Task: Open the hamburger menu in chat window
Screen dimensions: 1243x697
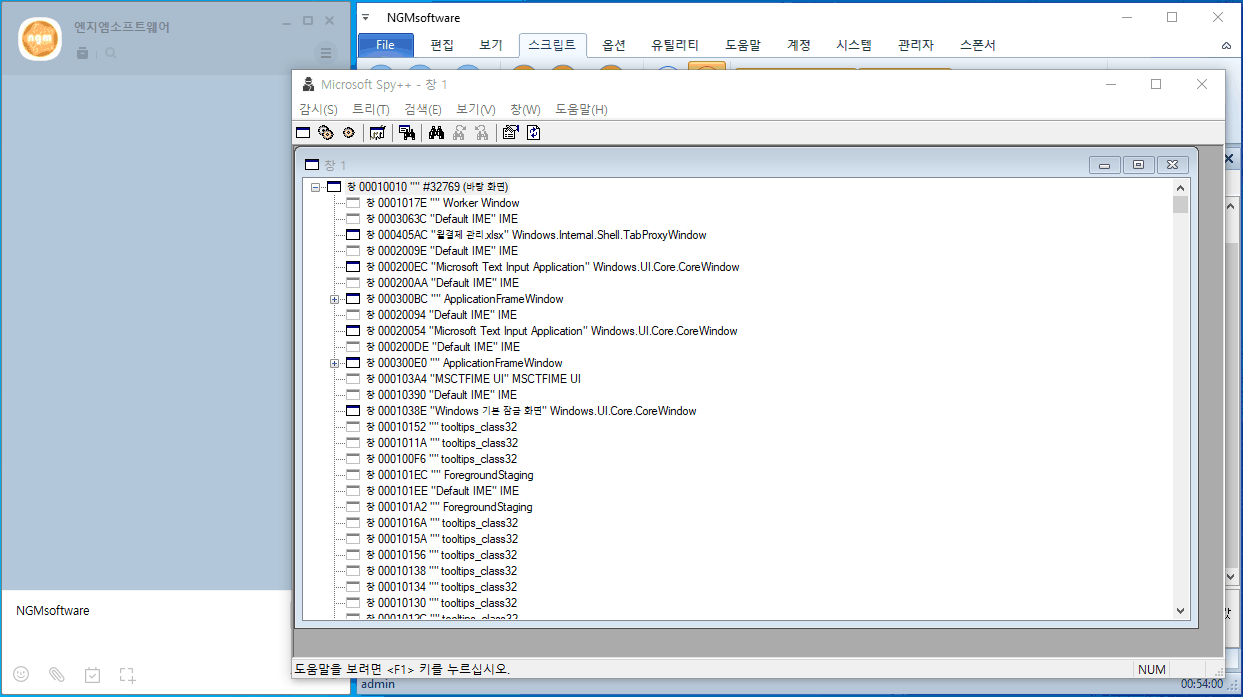Action: (326, 53)
